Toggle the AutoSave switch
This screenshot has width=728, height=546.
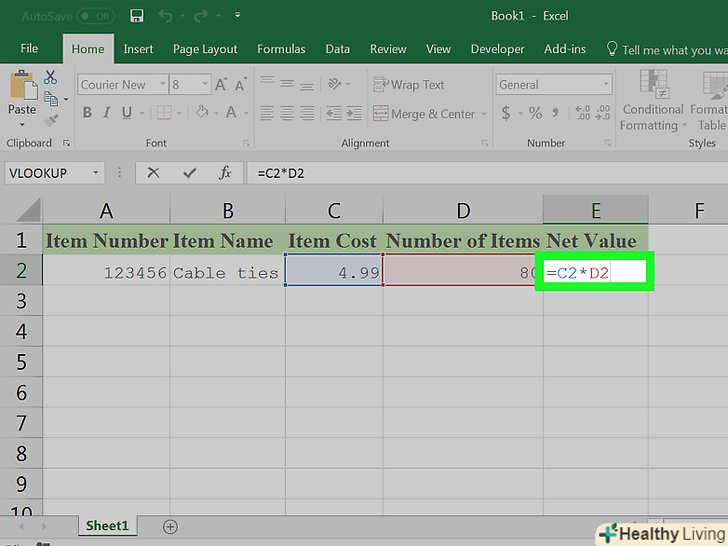(x=96, y=16)
